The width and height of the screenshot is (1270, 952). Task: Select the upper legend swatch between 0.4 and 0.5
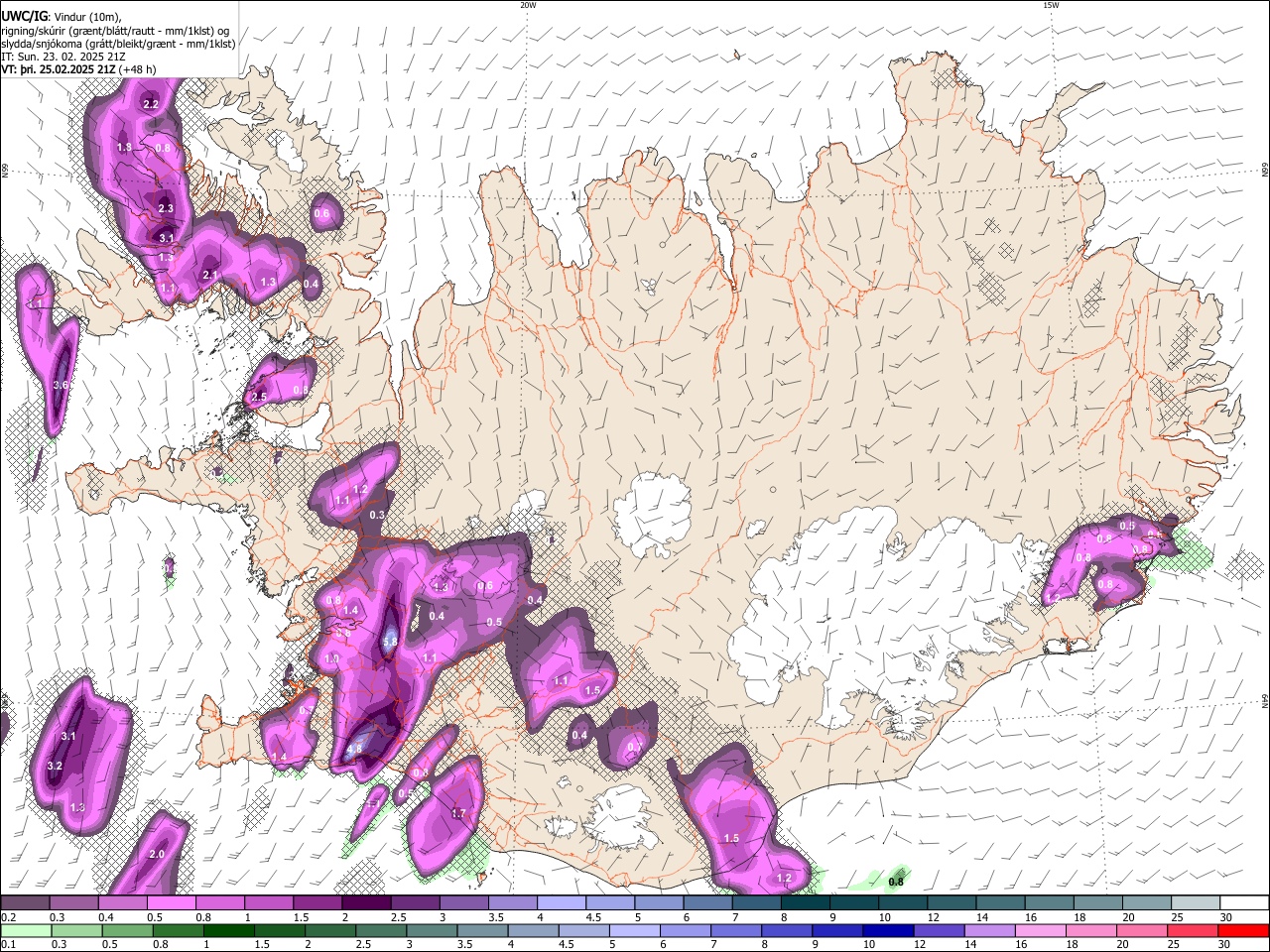pyautogui.click(x=122, y=903)
